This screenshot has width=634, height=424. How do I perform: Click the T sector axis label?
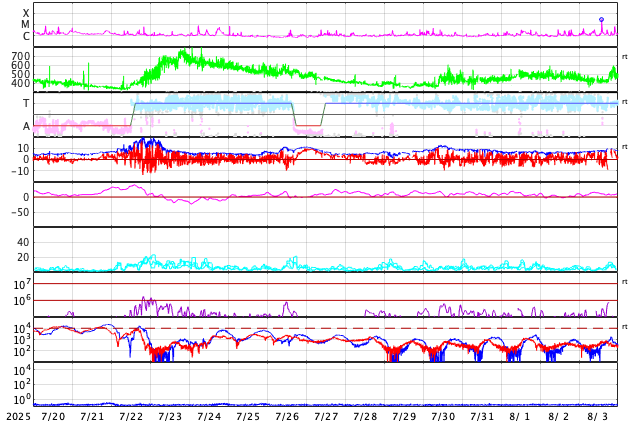[x=26, y=103]
